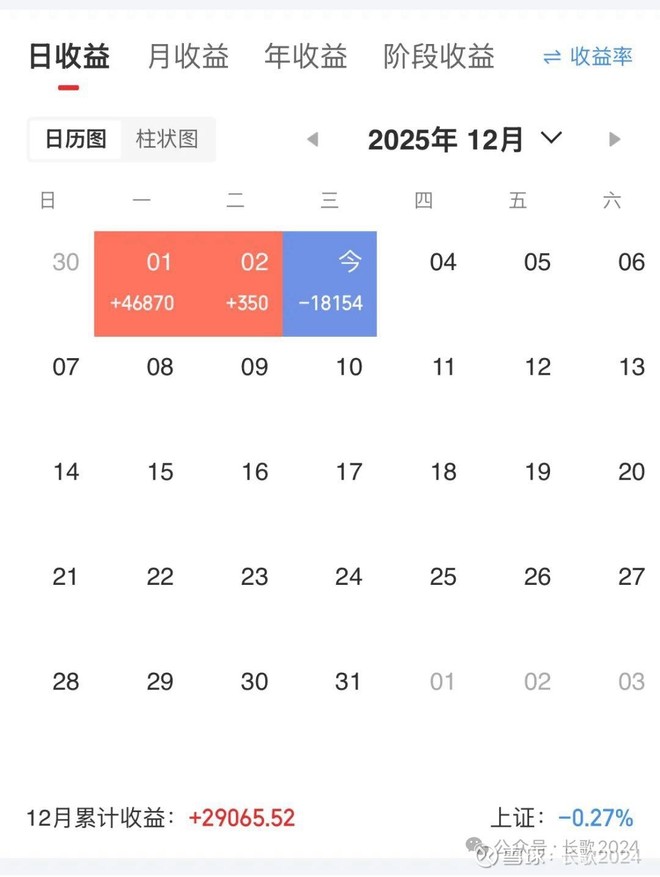Switch to 柱状图 bar chart view

[x=167, y=139]
